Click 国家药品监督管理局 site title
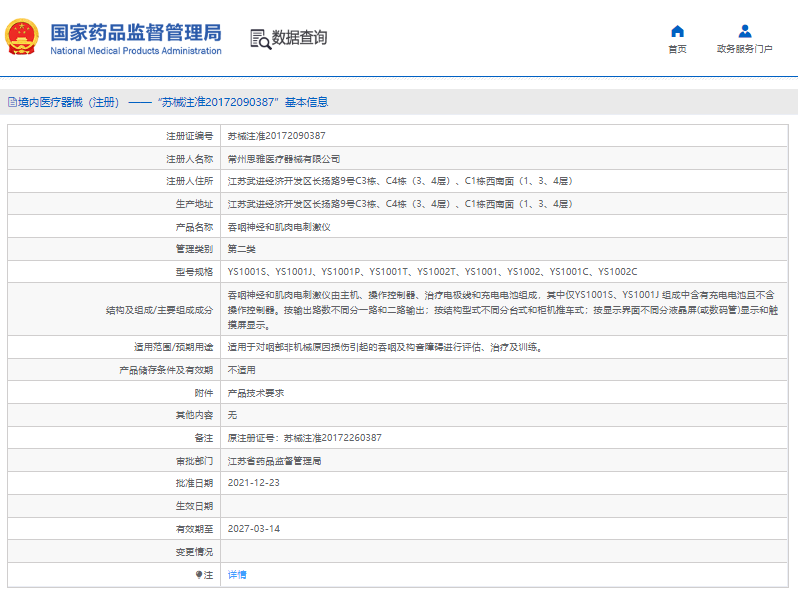798x593 pixels. [x=136, y=32]
